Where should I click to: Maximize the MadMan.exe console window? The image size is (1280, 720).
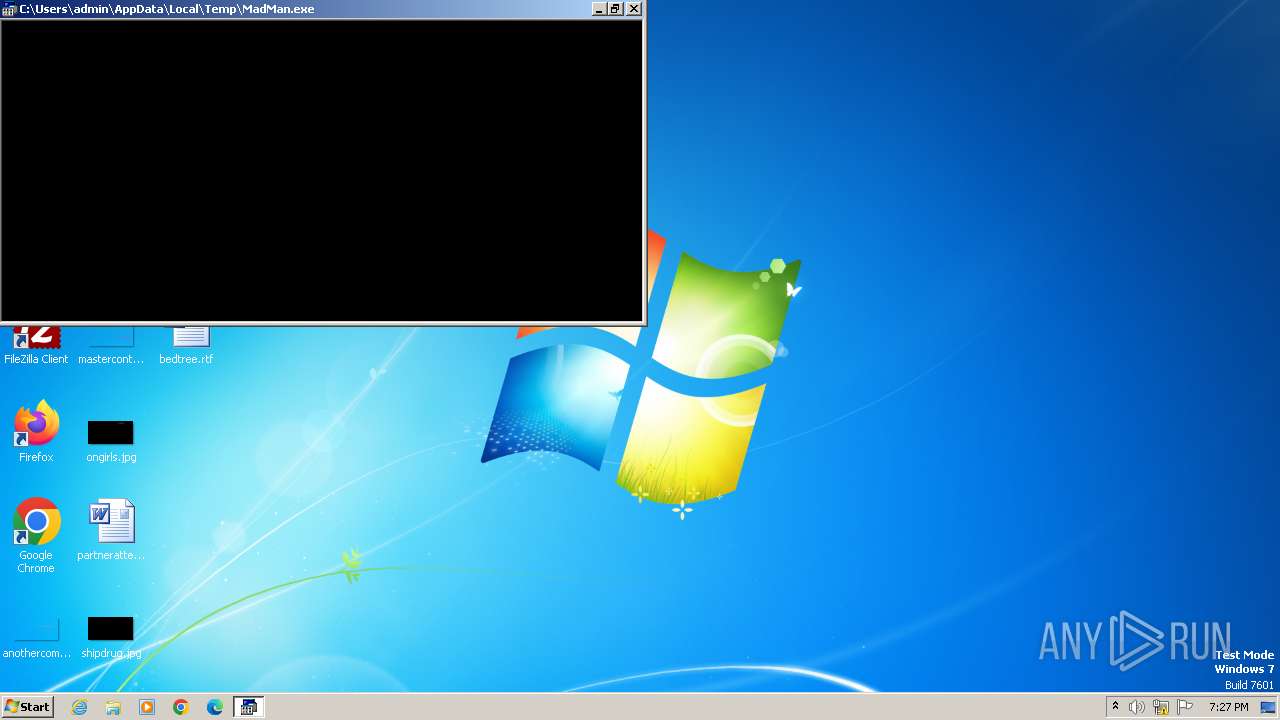pyautogui.click(x=616, y=9)
